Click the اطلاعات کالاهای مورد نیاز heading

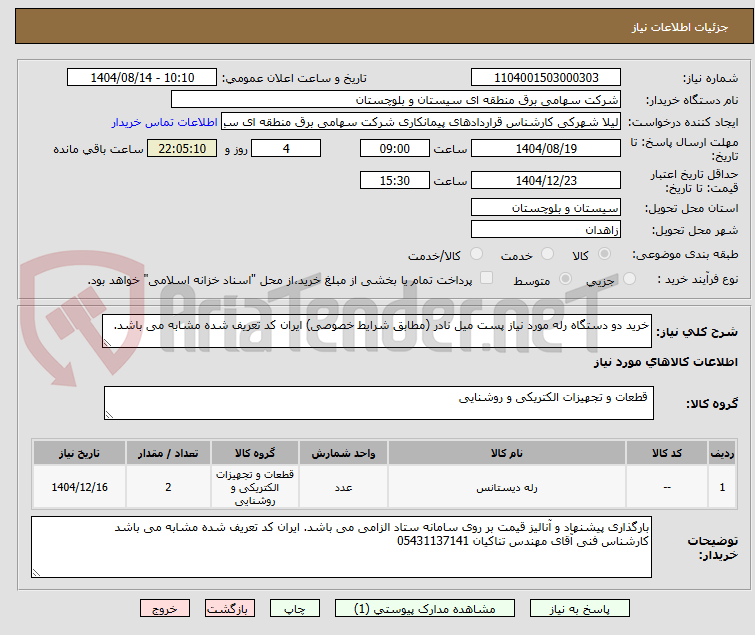[665, 362]
